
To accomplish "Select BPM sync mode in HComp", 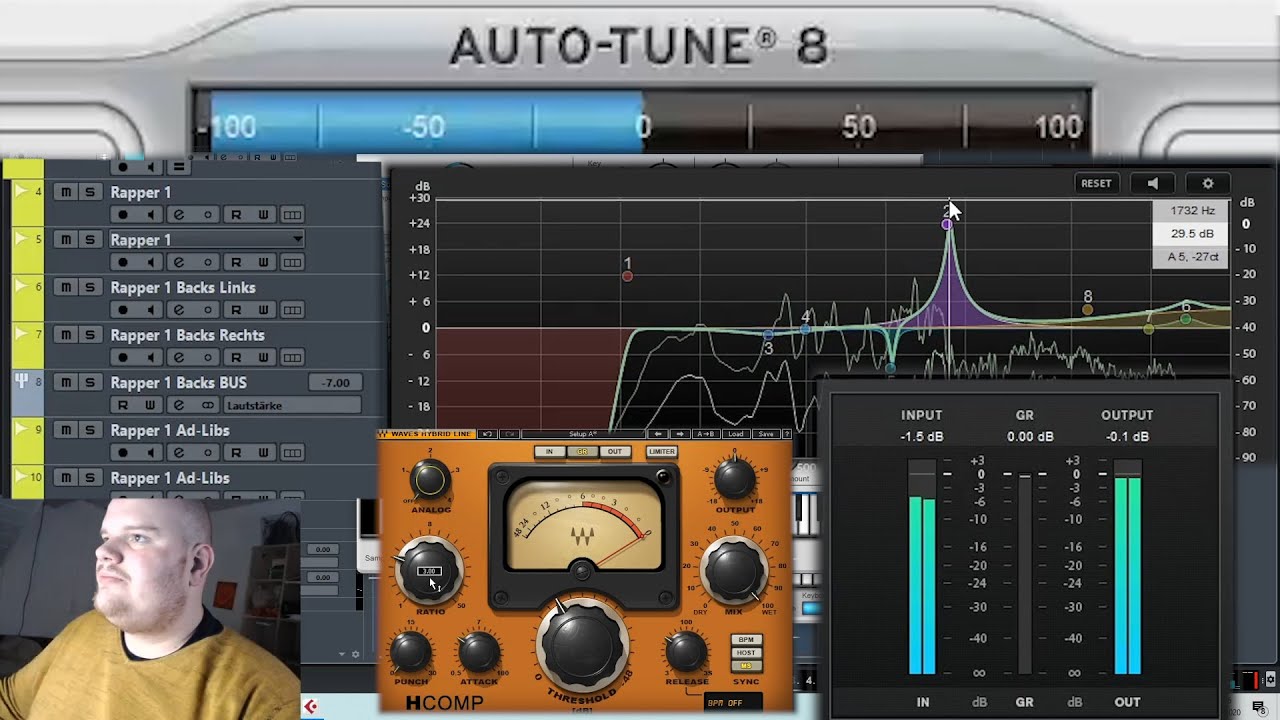I will click(x=746, y=640).
